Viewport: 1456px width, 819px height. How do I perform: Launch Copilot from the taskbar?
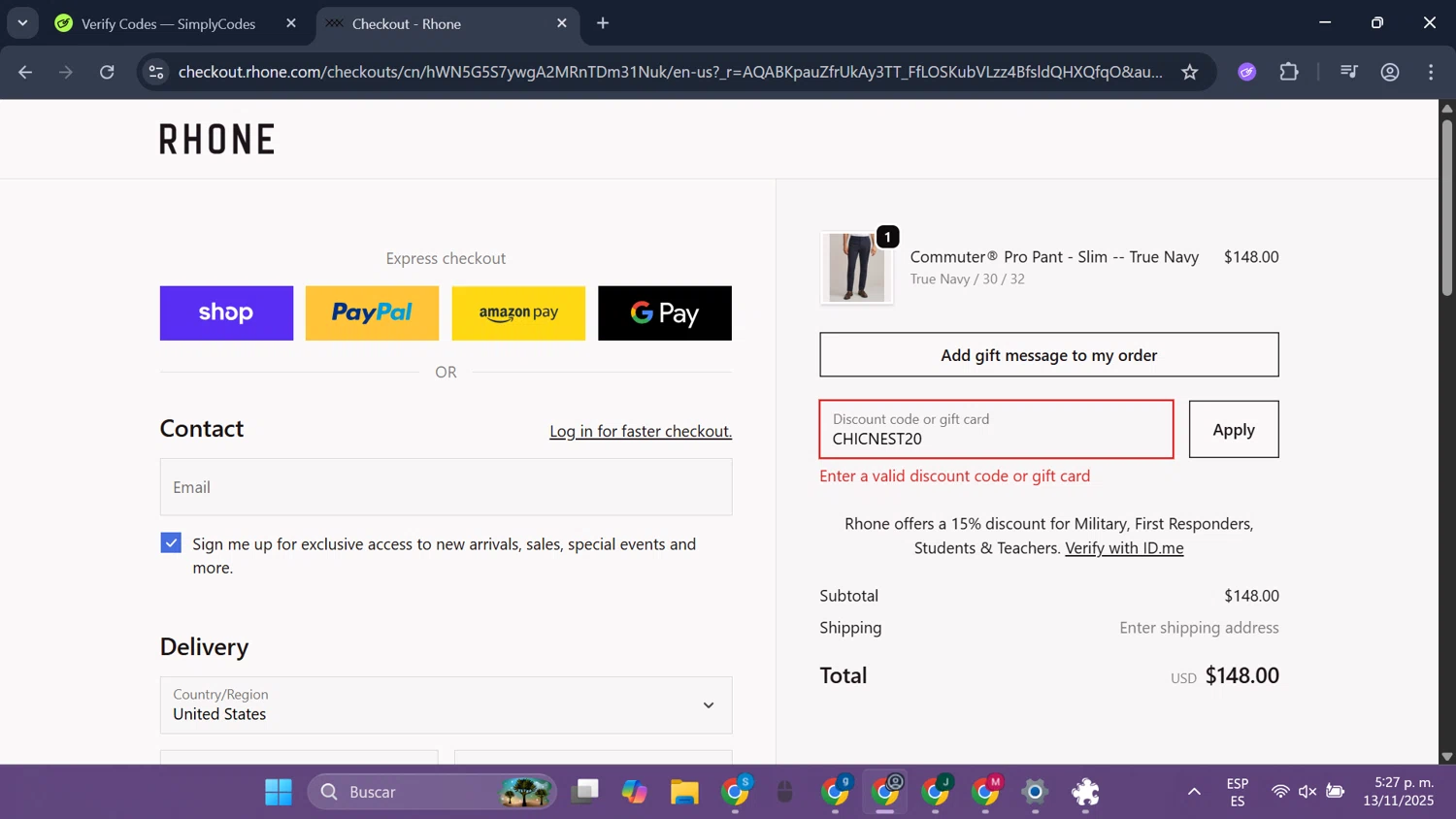point(635,793)
